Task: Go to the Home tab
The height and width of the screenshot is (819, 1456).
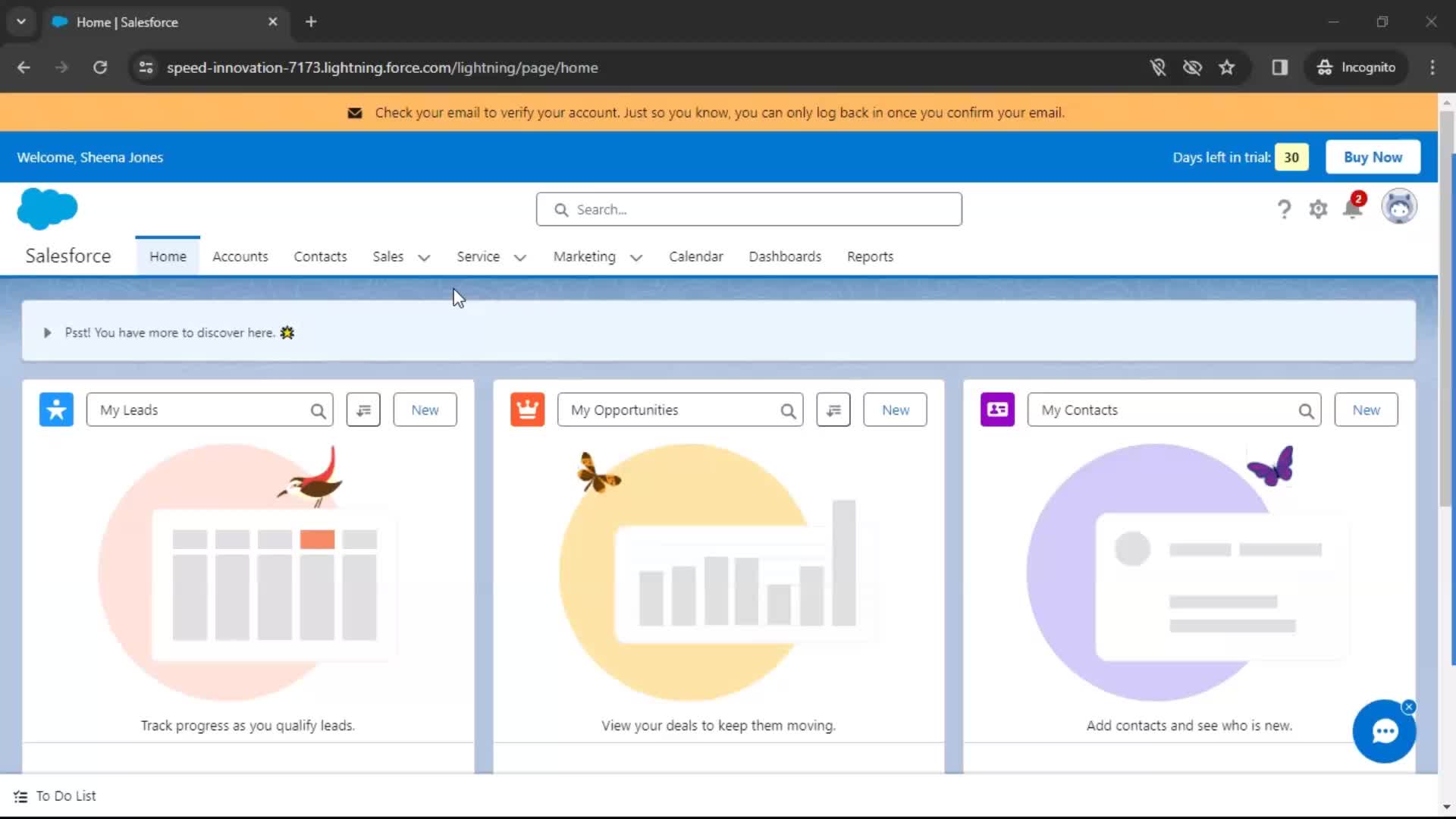Action: tap(168, 256)
